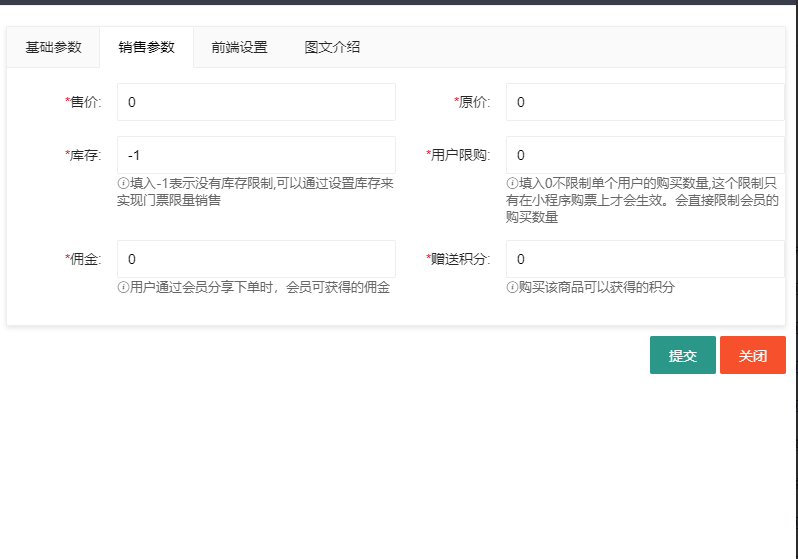Click the 用户限购 field label

point(459,155)
